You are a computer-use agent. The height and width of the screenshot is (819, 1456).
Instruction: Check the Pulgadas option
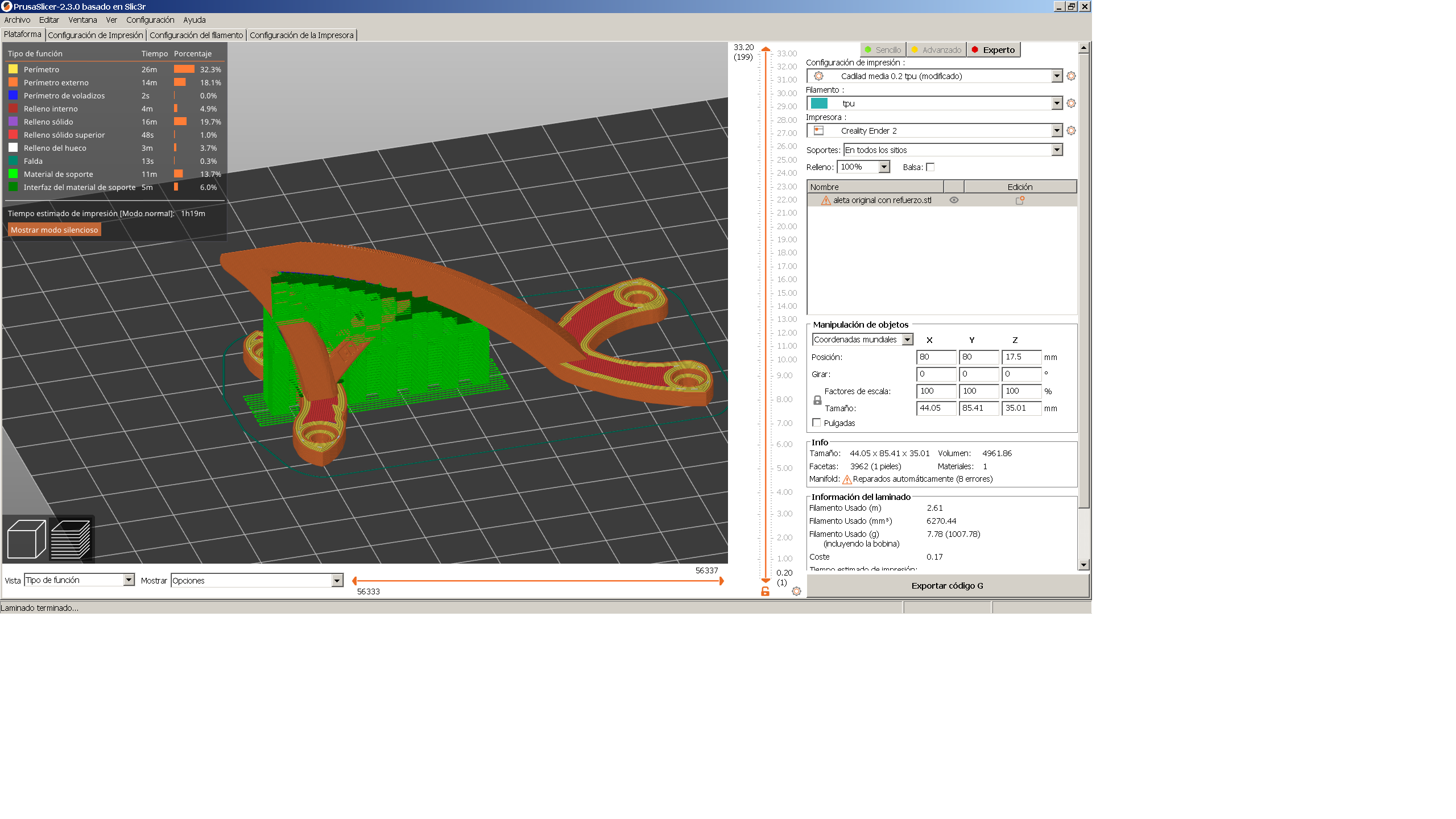817,423
